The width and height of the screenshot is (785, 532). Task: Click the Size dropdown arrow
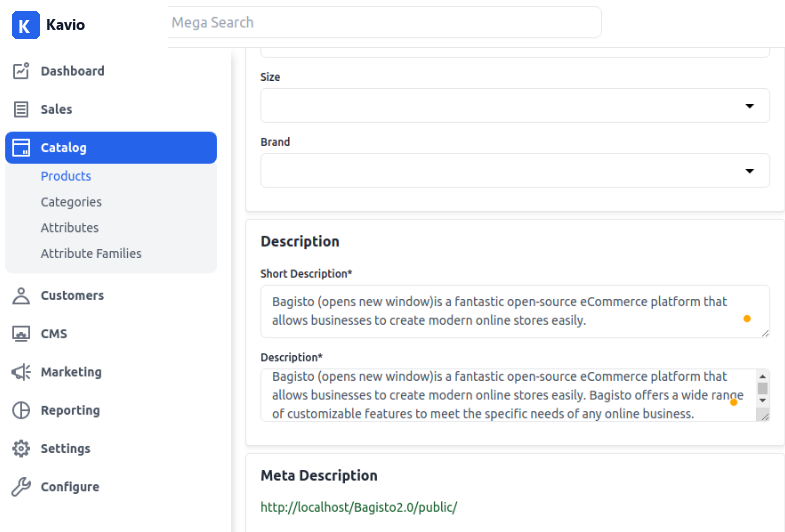[749, 106]
